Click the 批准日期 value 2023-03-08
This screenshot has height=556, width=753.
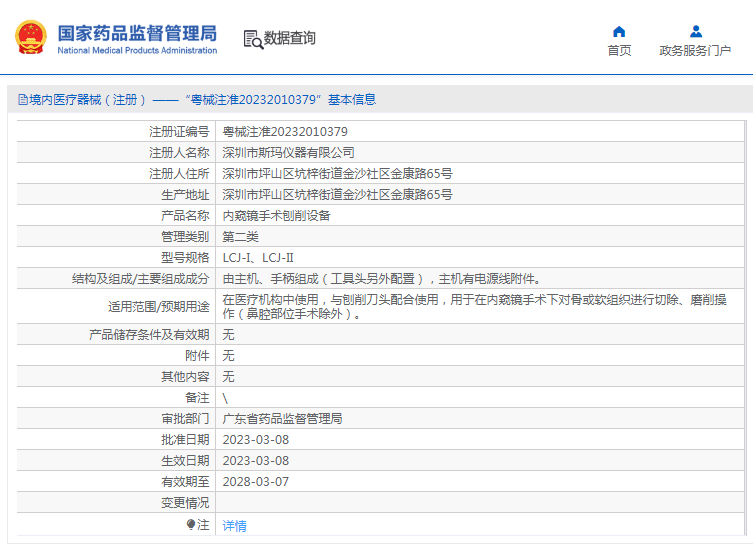(x=255, y=440)
